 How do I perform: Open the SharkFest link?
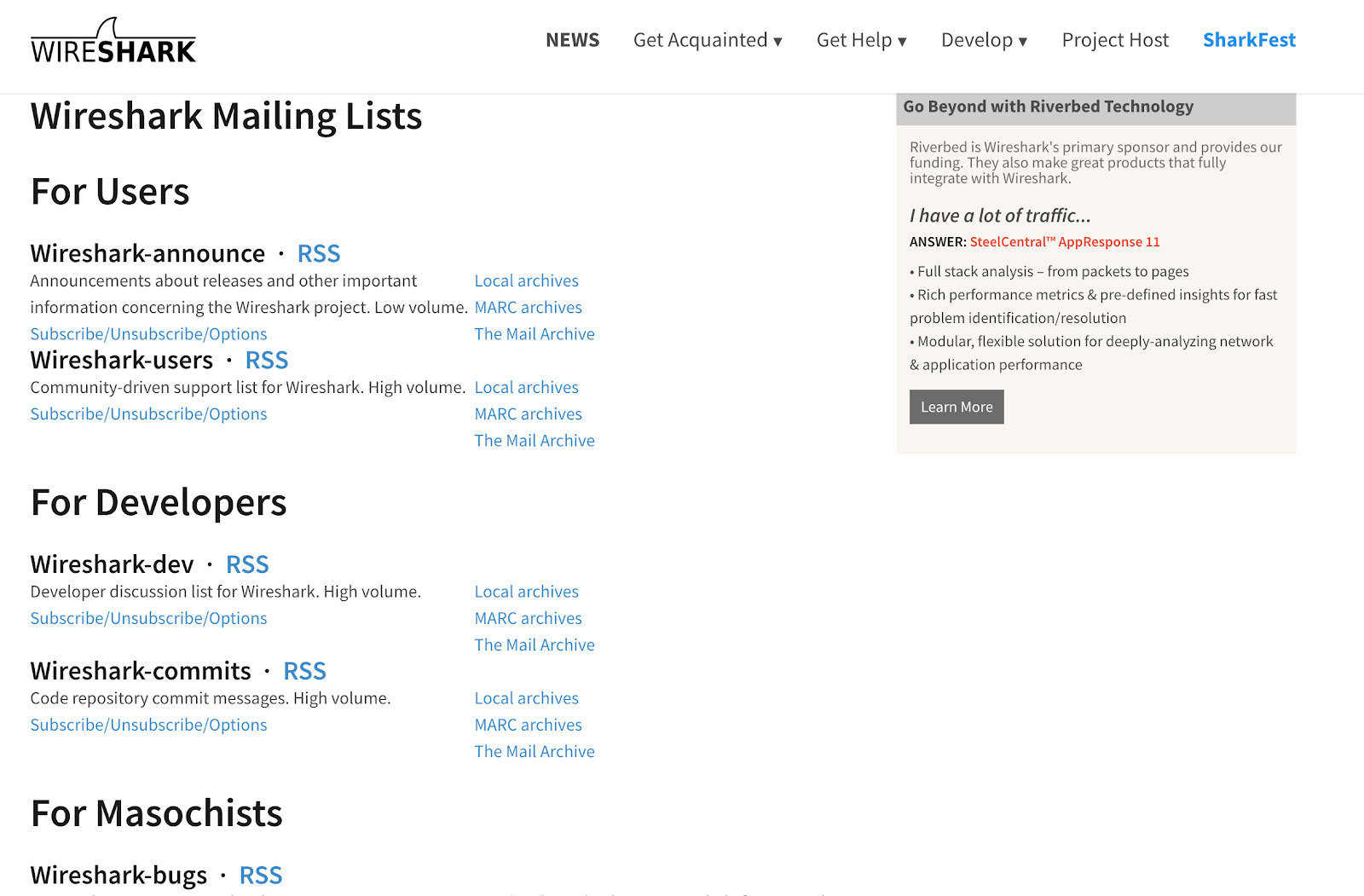(x=1249, y=40)
